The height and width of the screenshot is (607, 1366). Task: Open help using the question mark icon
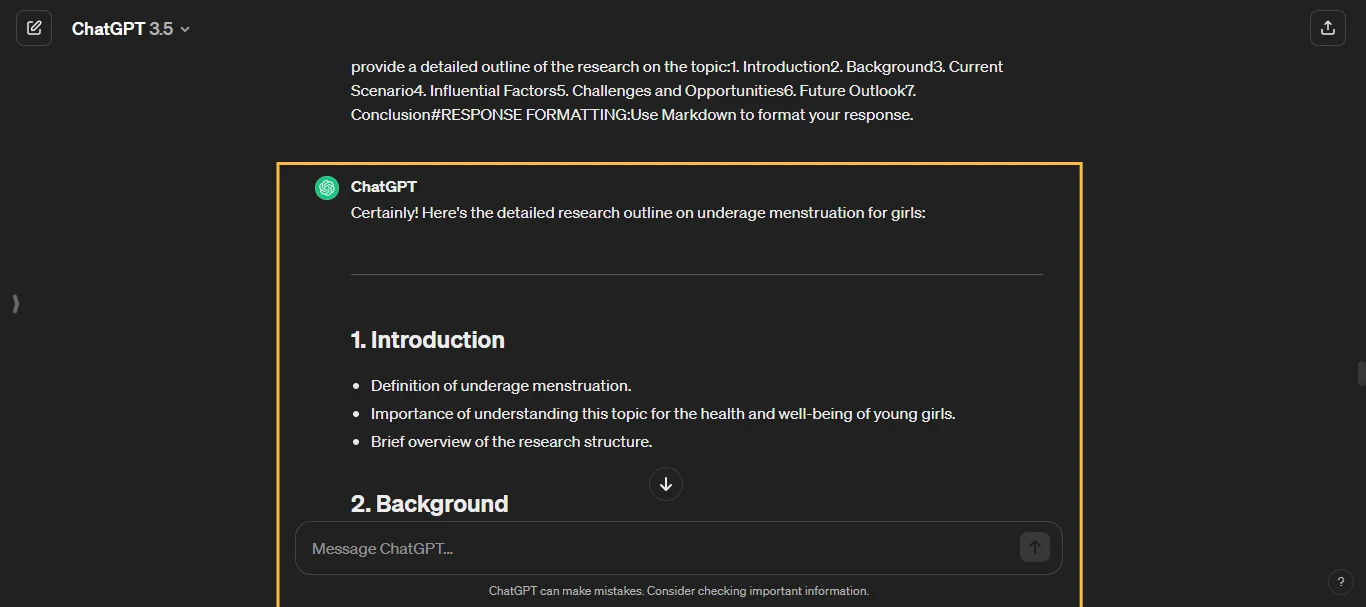(1341, 581)
